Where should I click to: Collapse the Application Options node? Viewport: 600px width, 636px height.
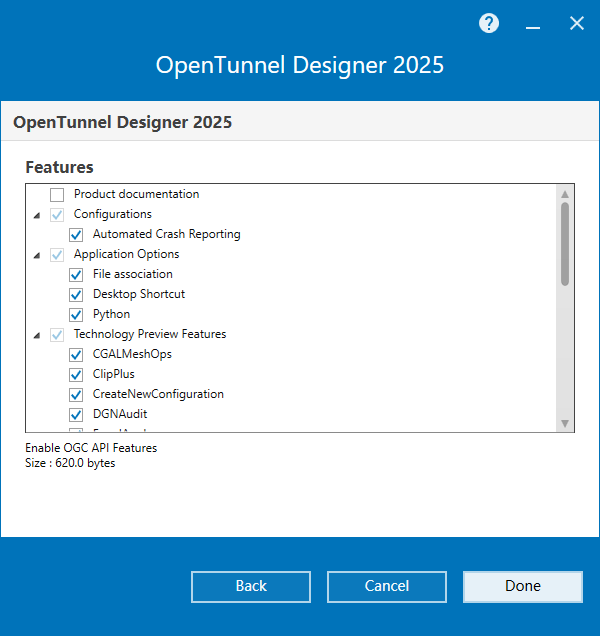(37, 256)
